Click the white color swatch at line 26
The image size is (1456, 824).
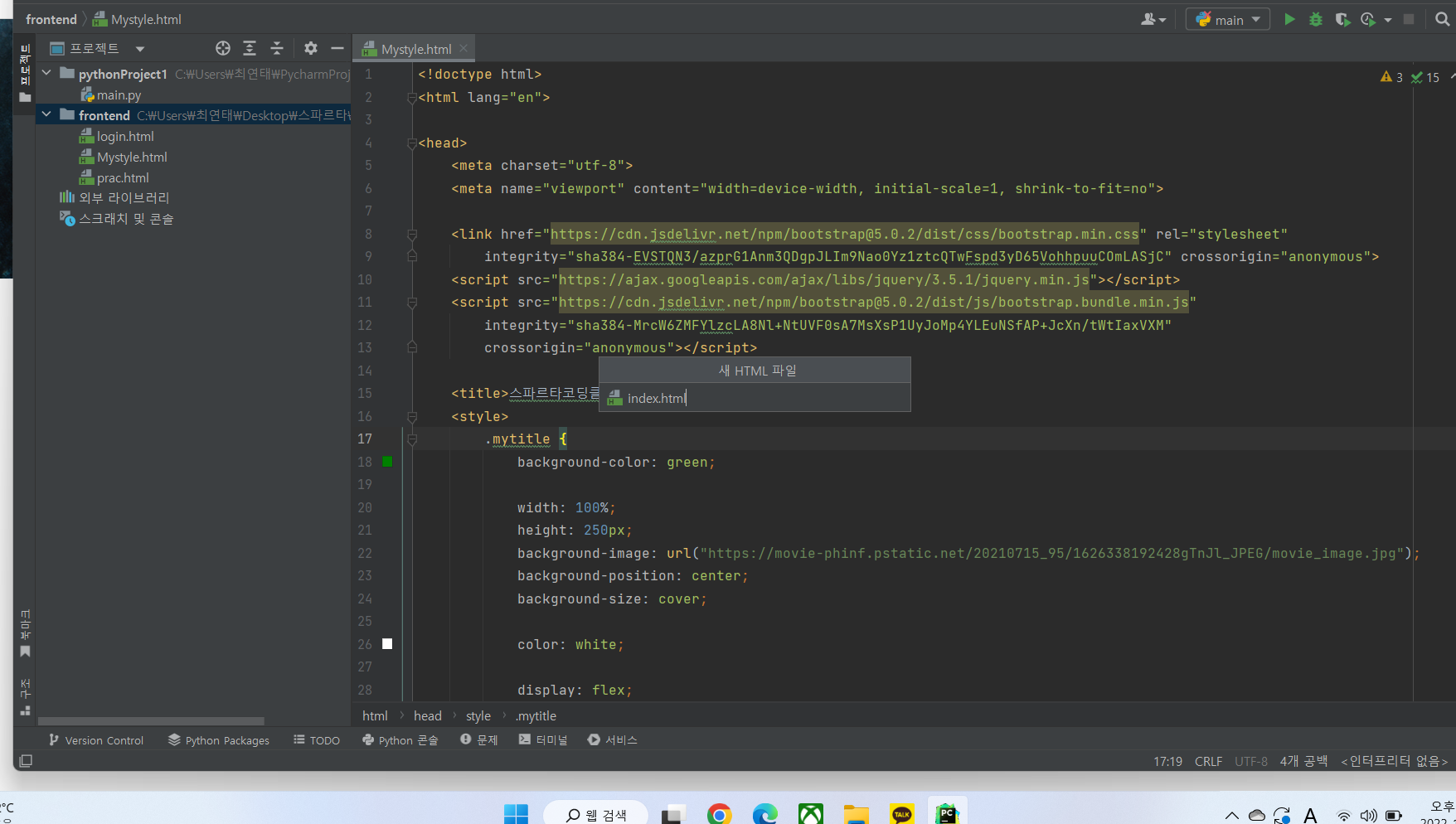pos(387,644)
